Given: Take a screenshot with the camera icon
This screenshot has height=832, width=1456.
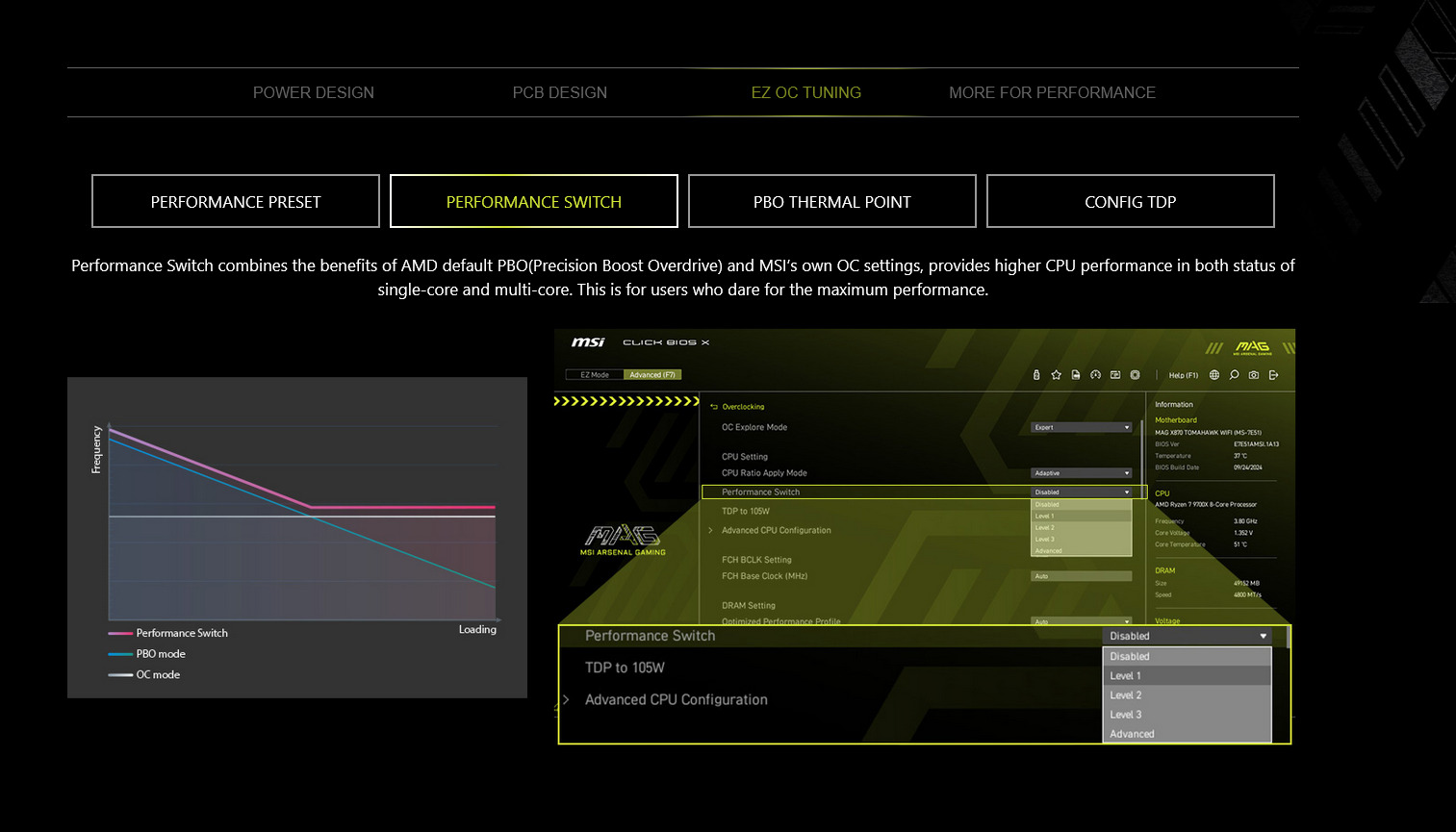Looking at the screenshot, I should (x=1254, y=375).
